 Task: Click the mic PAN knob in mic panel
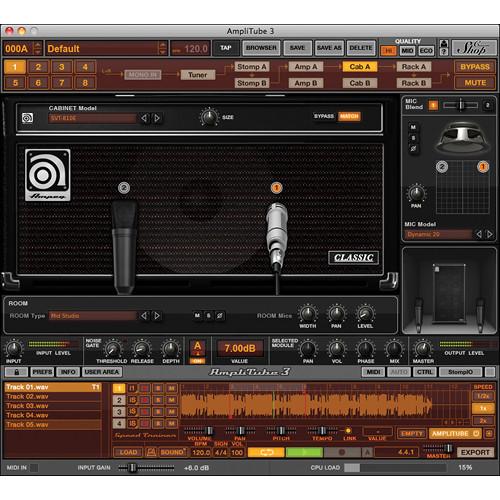pos(416,193)
